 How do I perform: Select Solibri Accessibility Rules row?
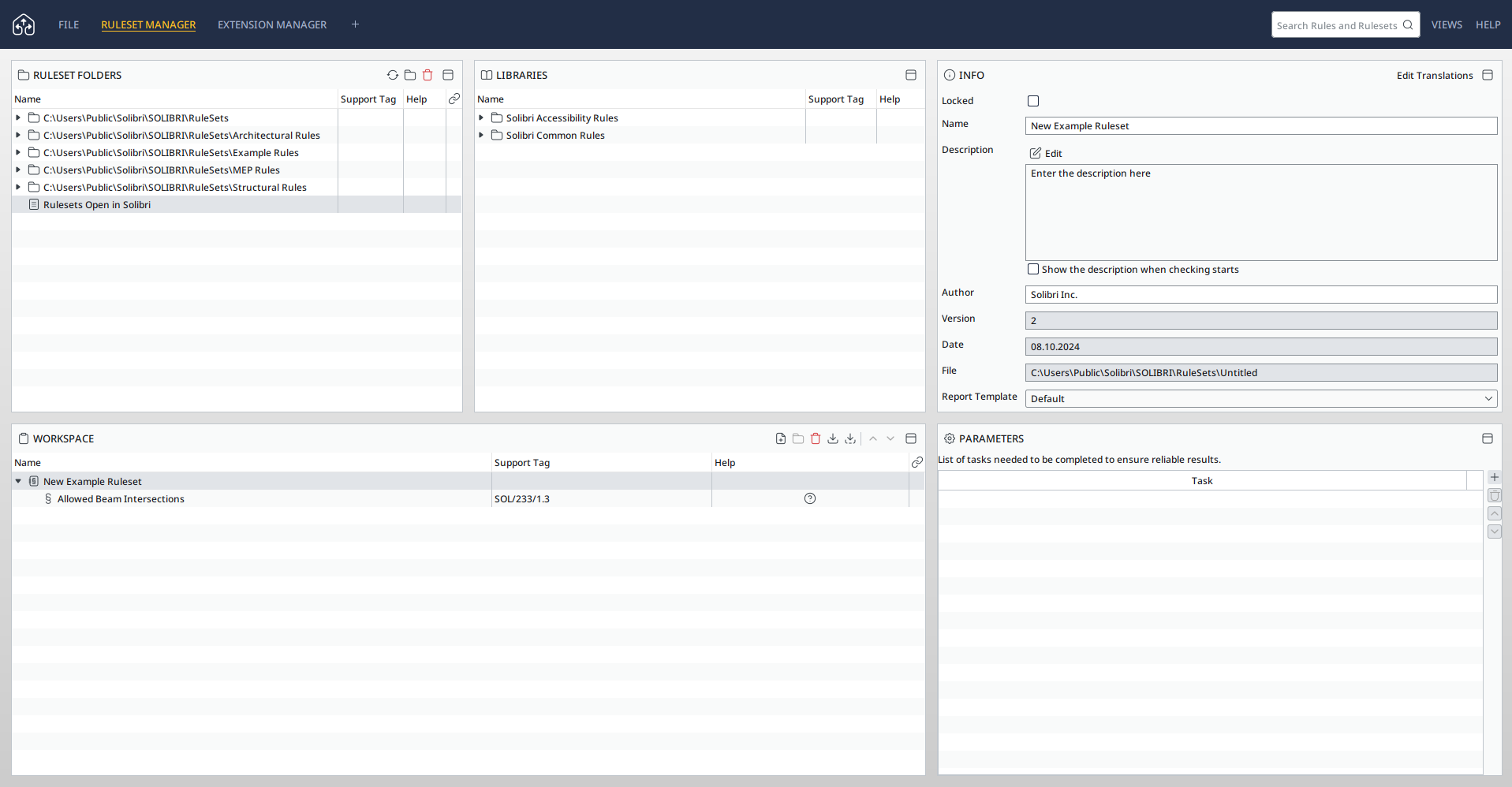(x=700, y=117)
